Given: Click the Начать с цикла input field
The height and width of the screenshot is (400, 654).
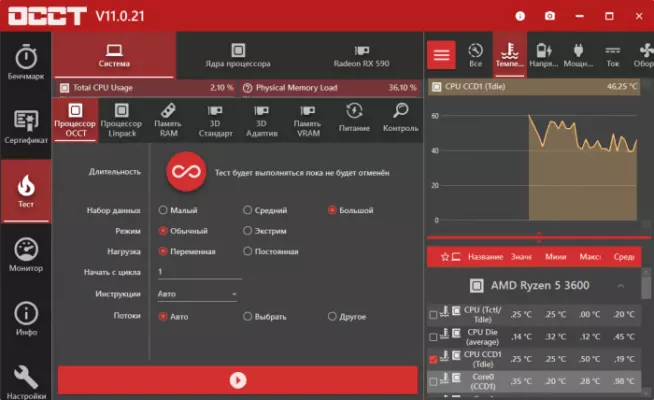Looking at the screenshot, I should [198, 272].
